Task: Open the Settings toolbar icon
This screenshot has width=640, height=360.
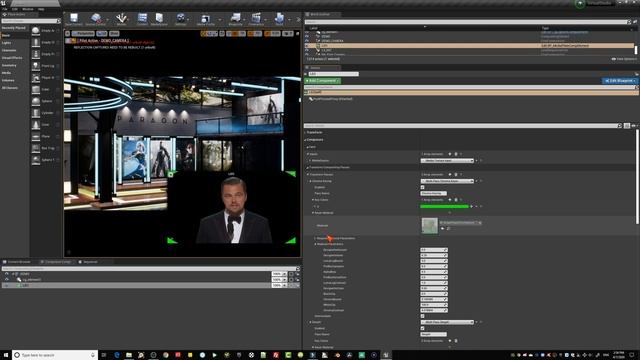Action: (180, 18)
